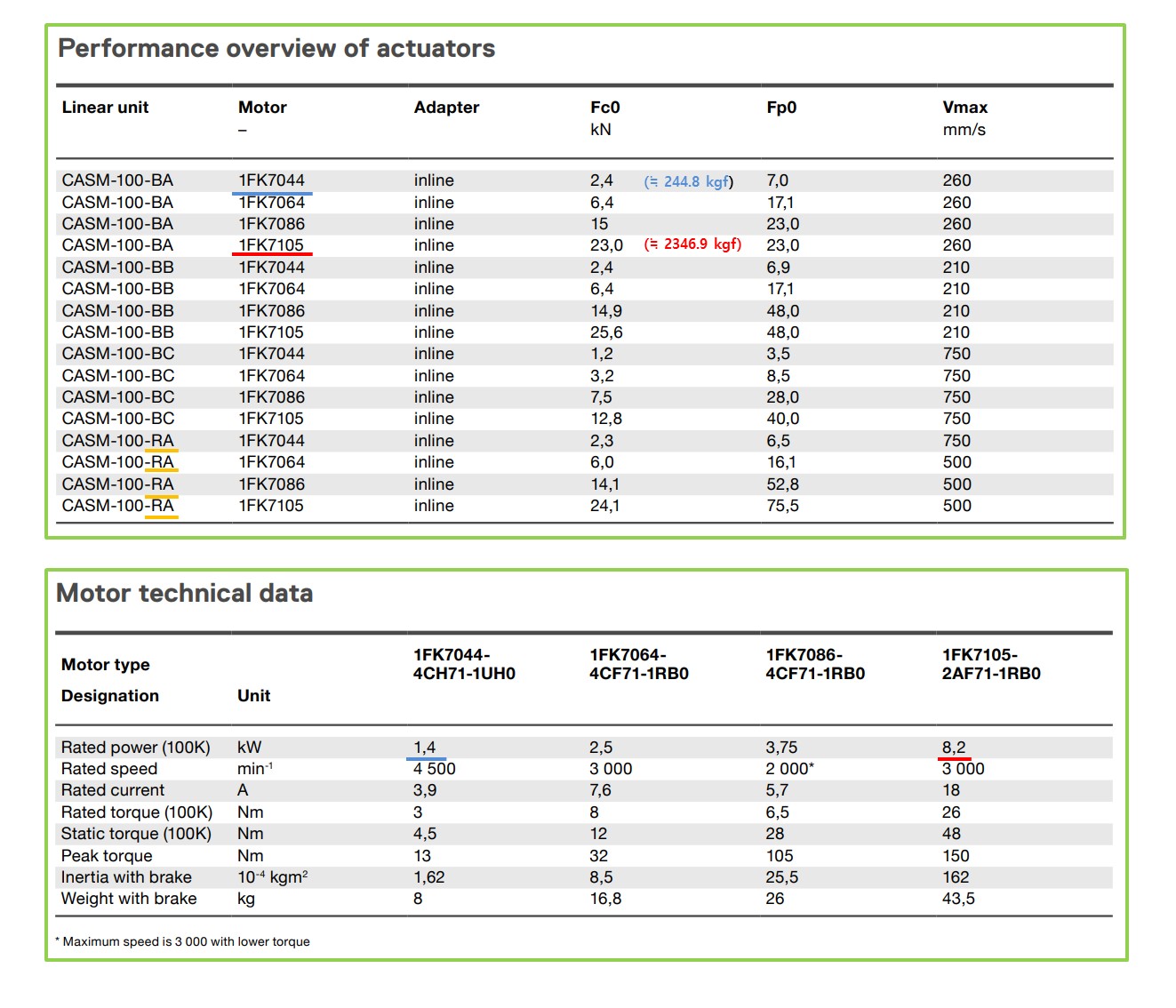1176x1008 pixels.
Task: Select Fc0 value 12,8 for CASM-100-BC
Action: point(606,419)
